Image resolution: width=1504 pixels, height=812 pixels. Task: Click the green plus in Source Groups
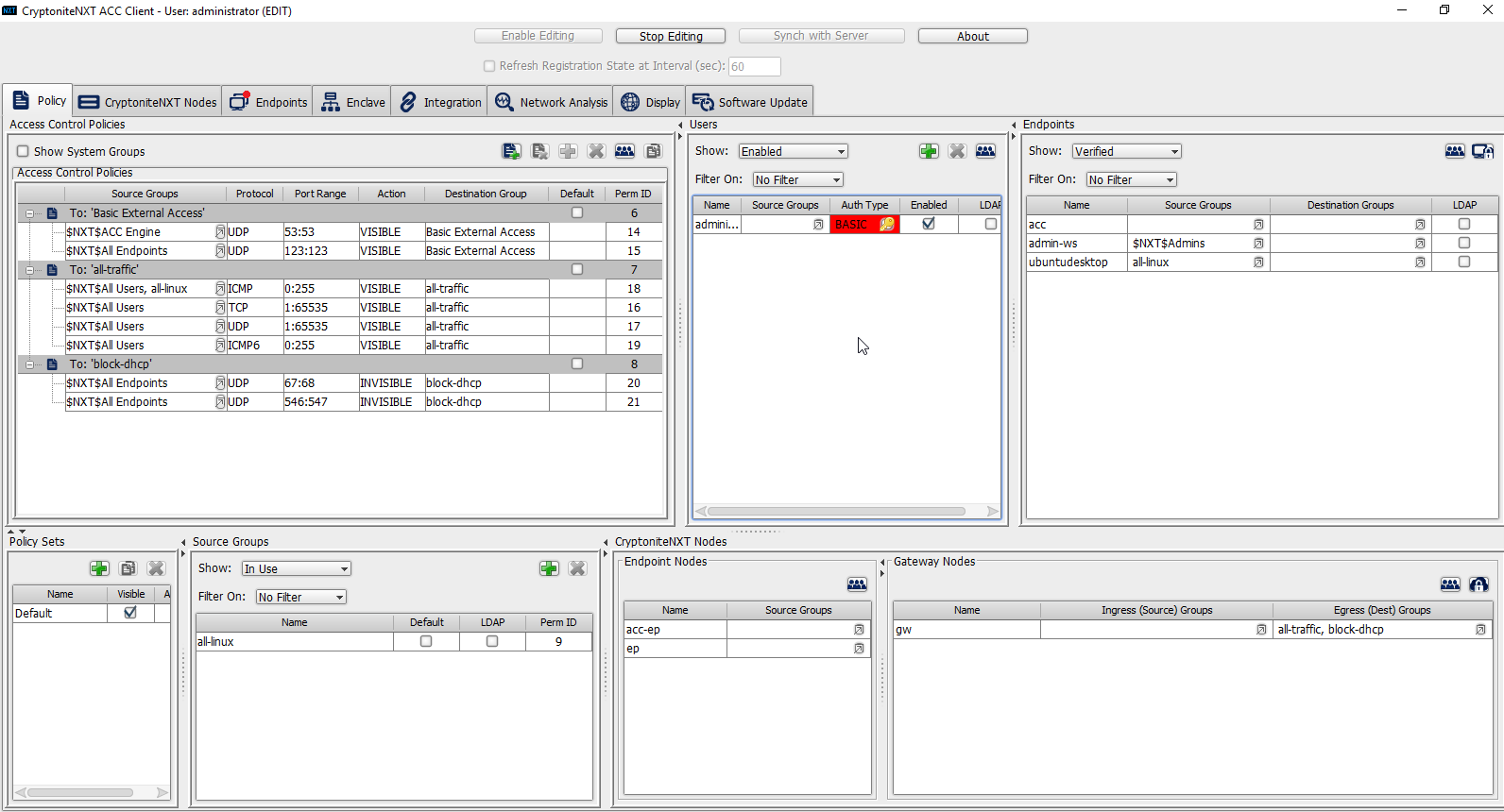coord(549,568)
